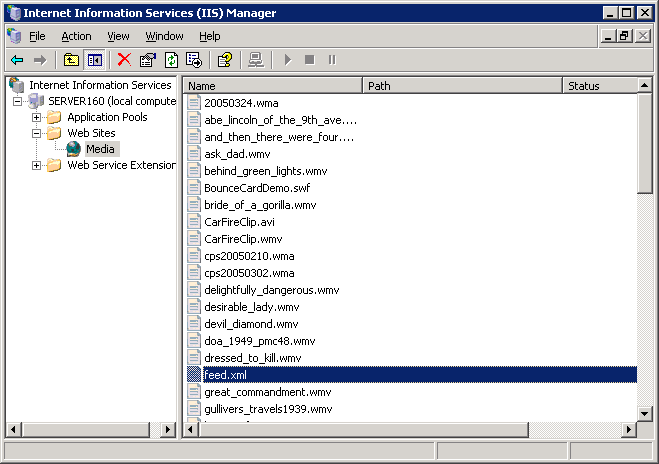Click the Back arrow toolbar button
The height and width of the screenshot is (464, 659).
17,60
